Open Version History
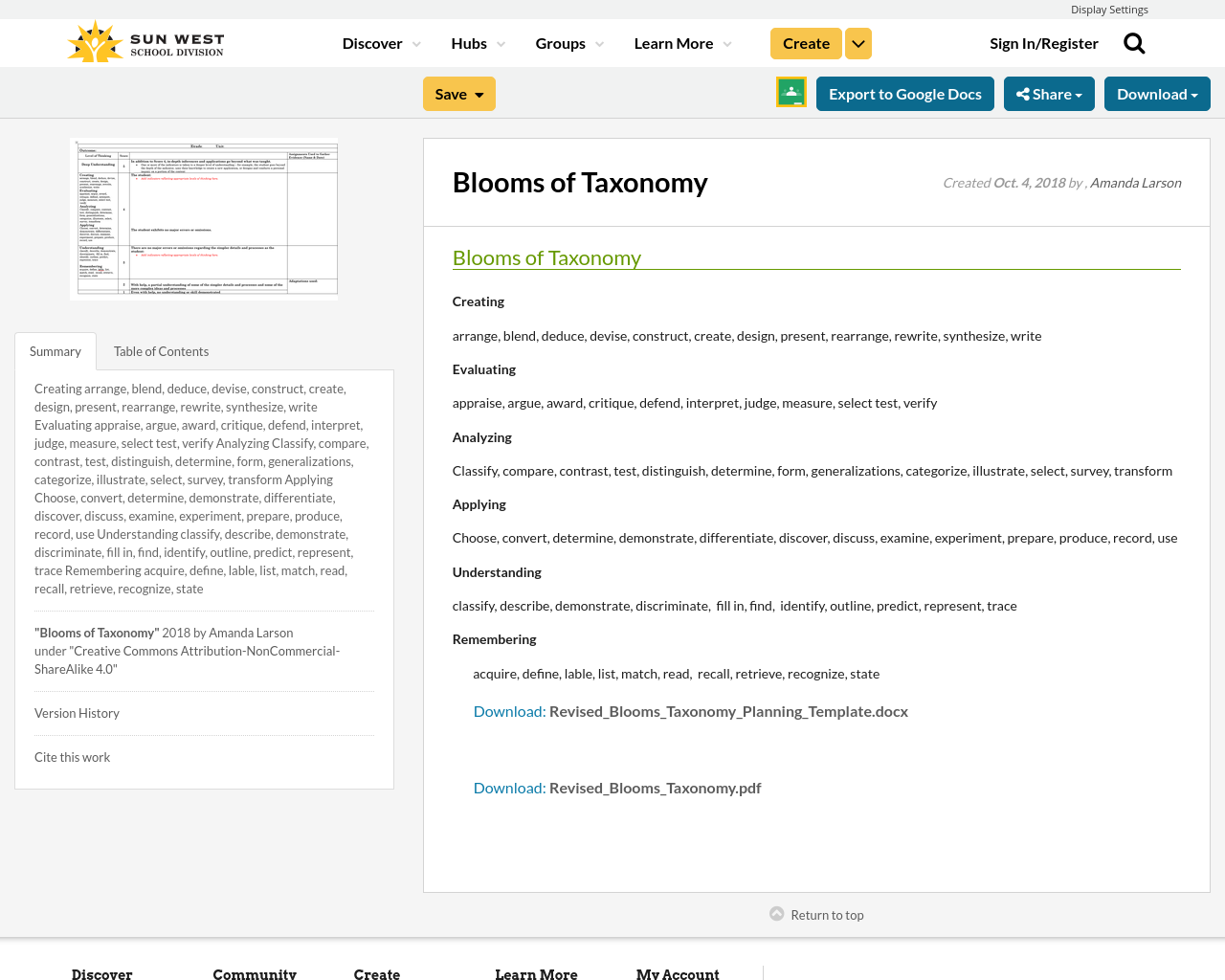Image resolution: width=1225 pixels, height=980 pixels. click(77, 712)
